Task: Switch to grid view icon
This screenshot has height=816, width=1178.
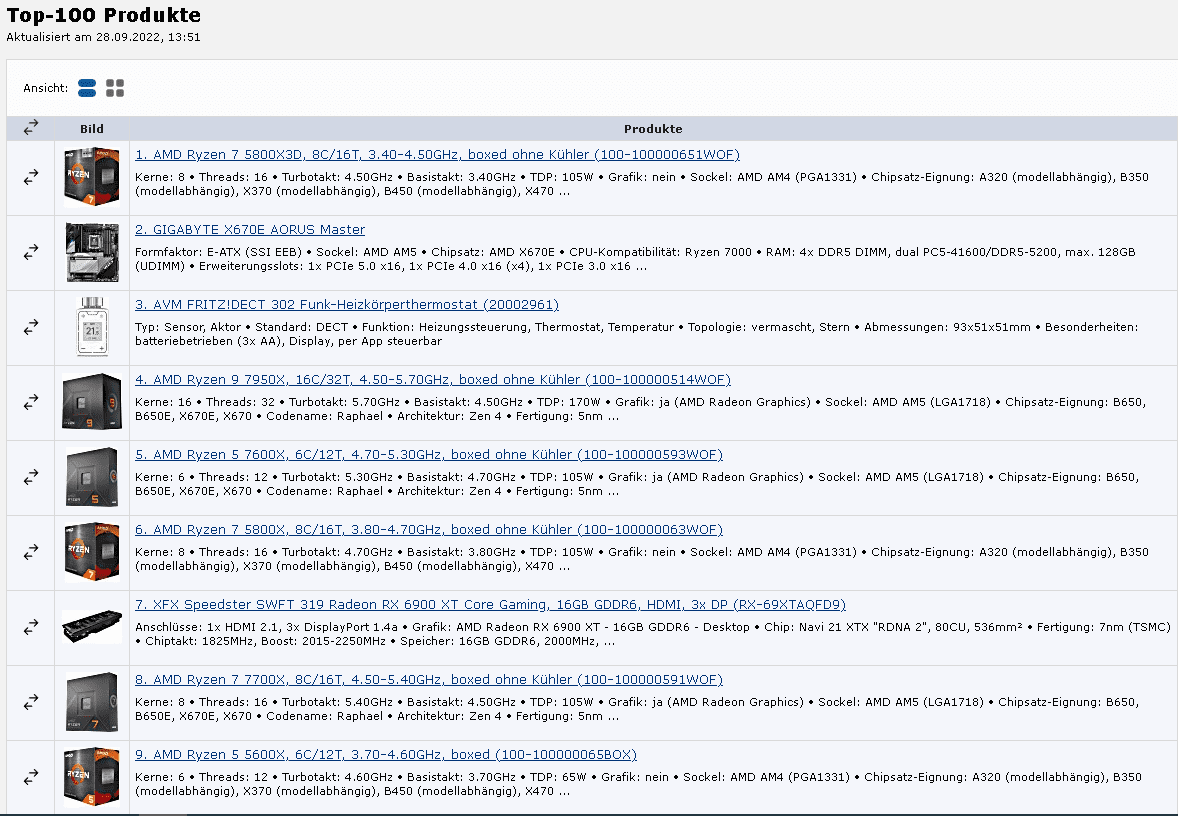Action: tap(115, 88)
